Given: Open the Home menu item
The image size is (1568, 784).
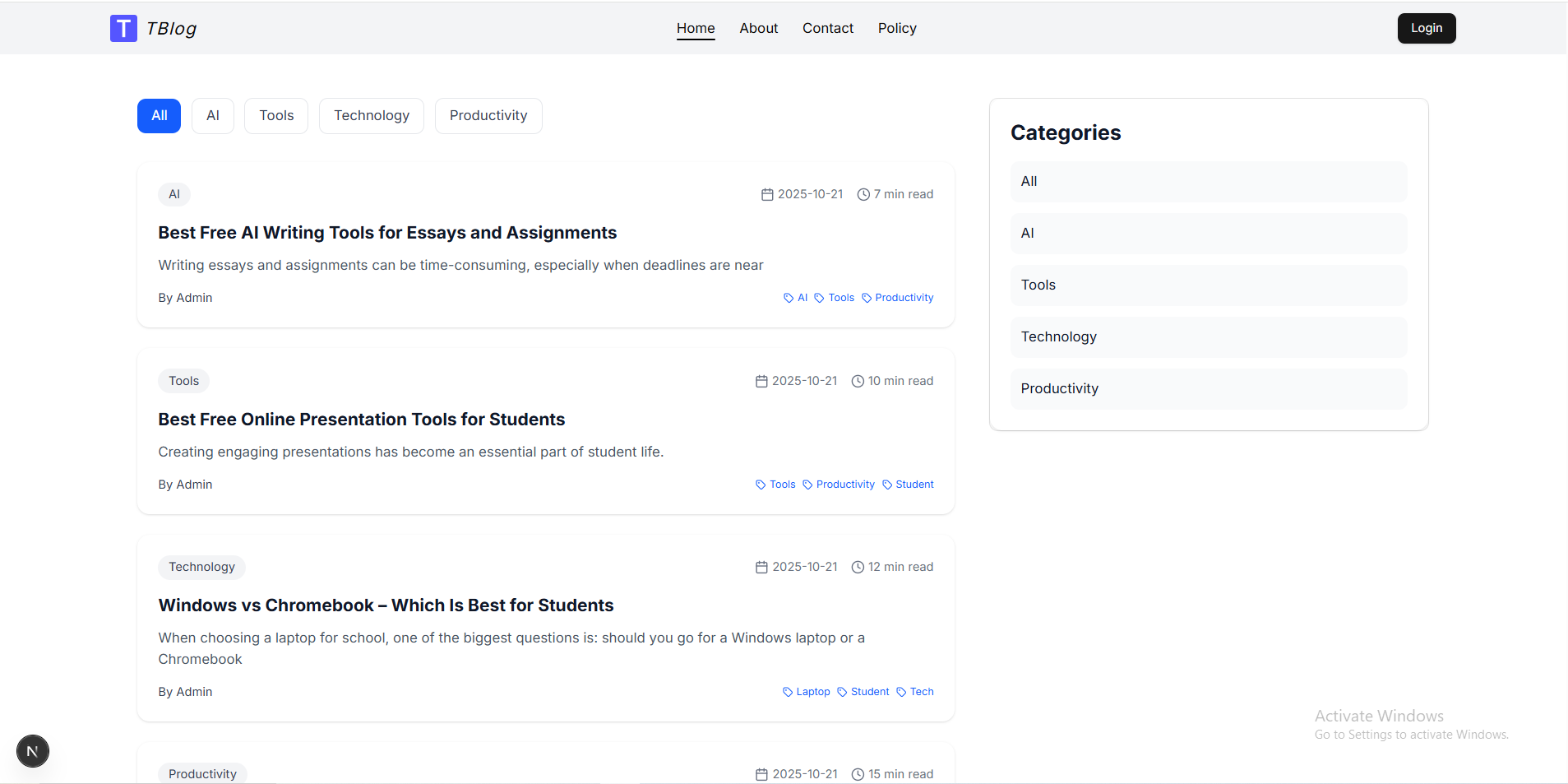Looking at the screenshot, I should [x=695, y=27].
